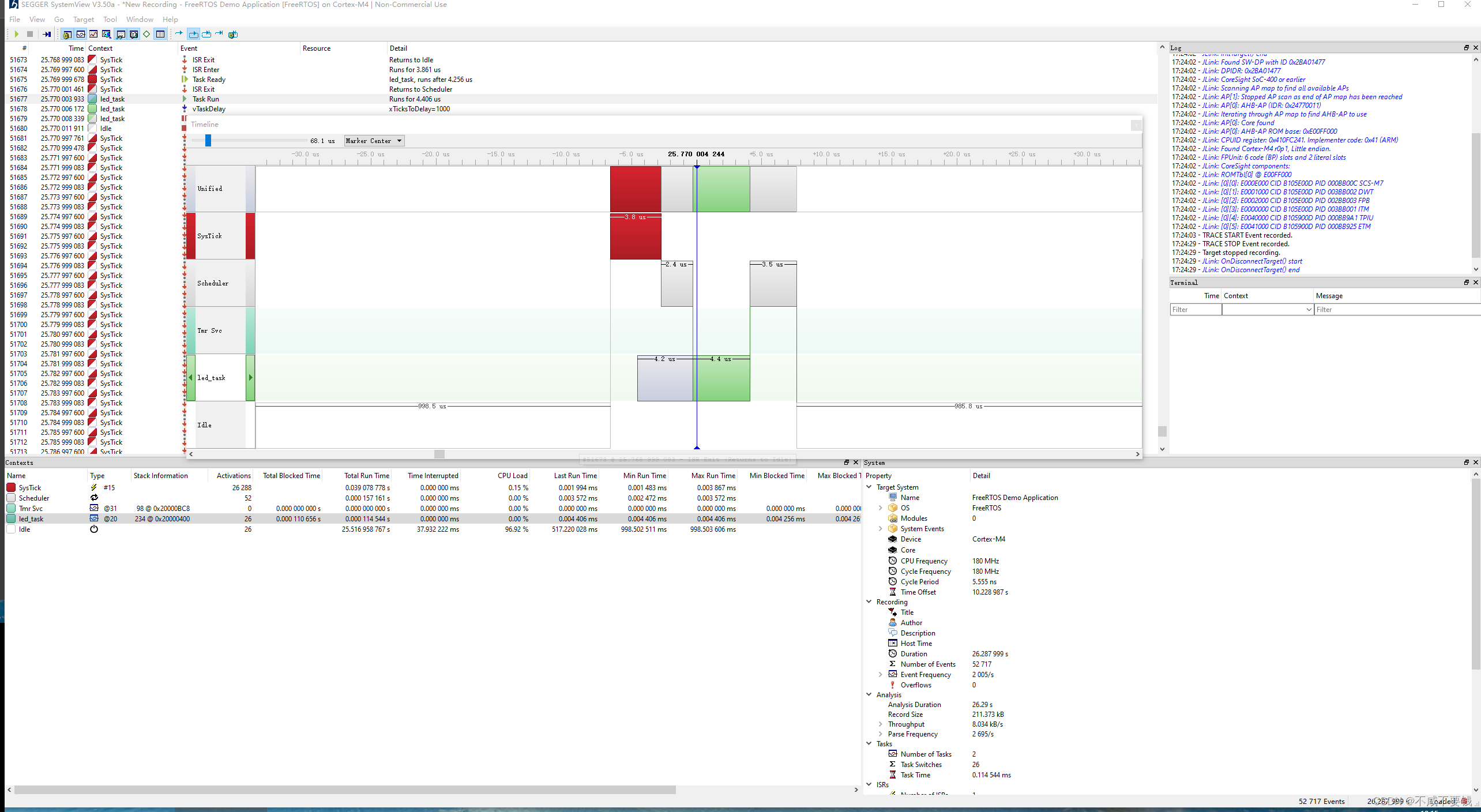Image resolution: width=1481 pixels, height=812 pixels.
Task: Open the Help menu
Action: click(170, 19)
